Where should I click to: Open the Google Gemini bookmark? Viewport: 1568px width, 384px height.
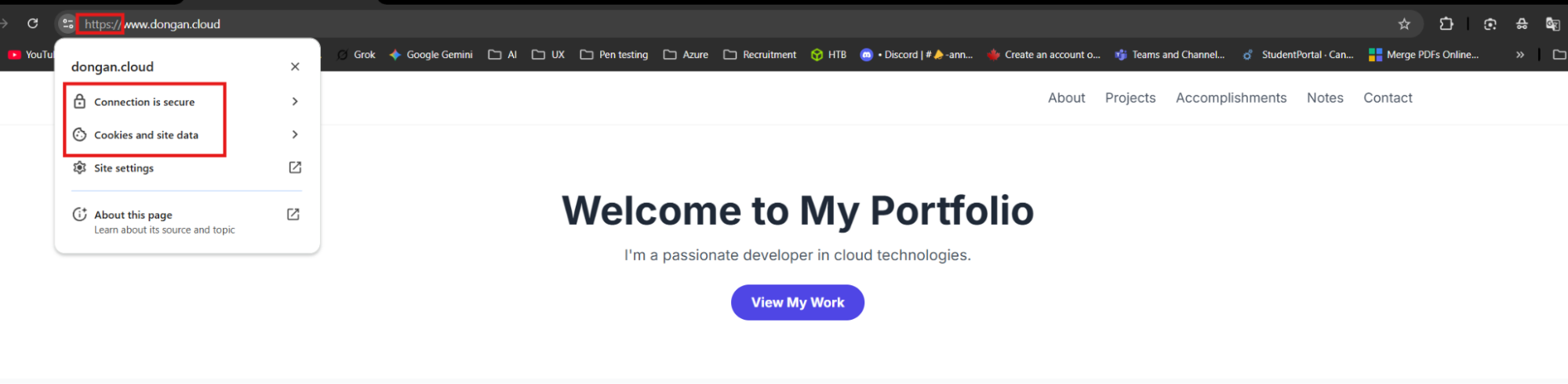pos(431,55)
